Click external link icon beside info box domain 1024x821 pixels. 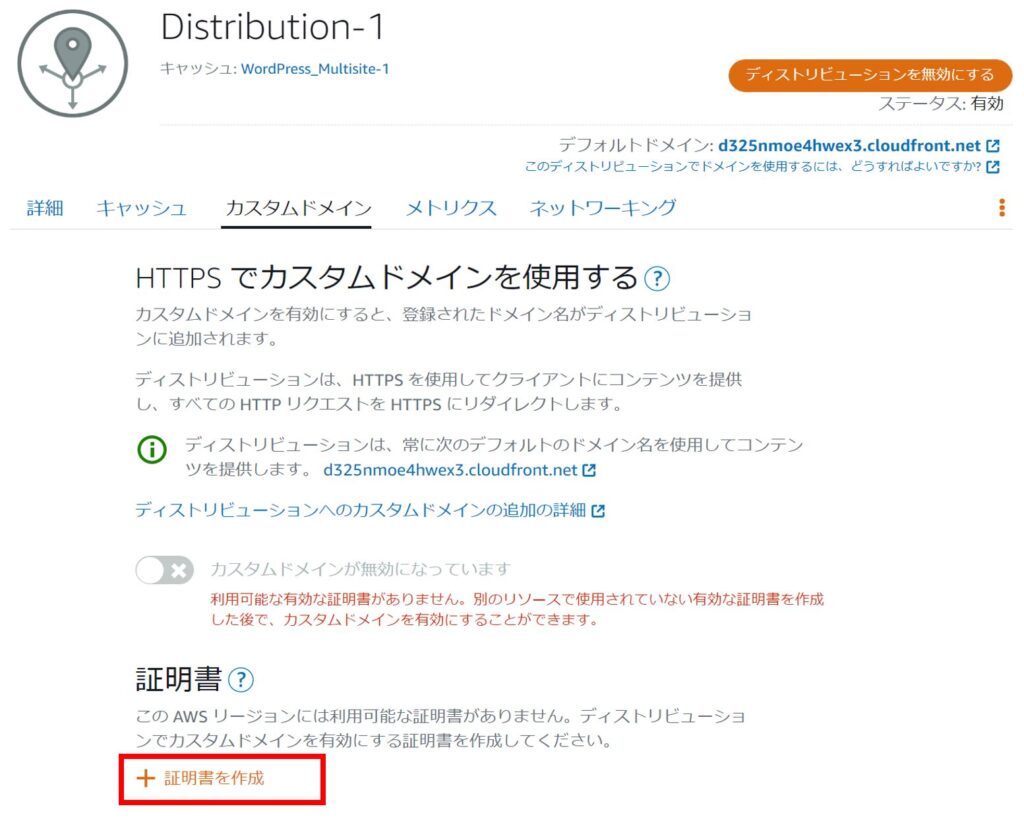pos(590,470)
